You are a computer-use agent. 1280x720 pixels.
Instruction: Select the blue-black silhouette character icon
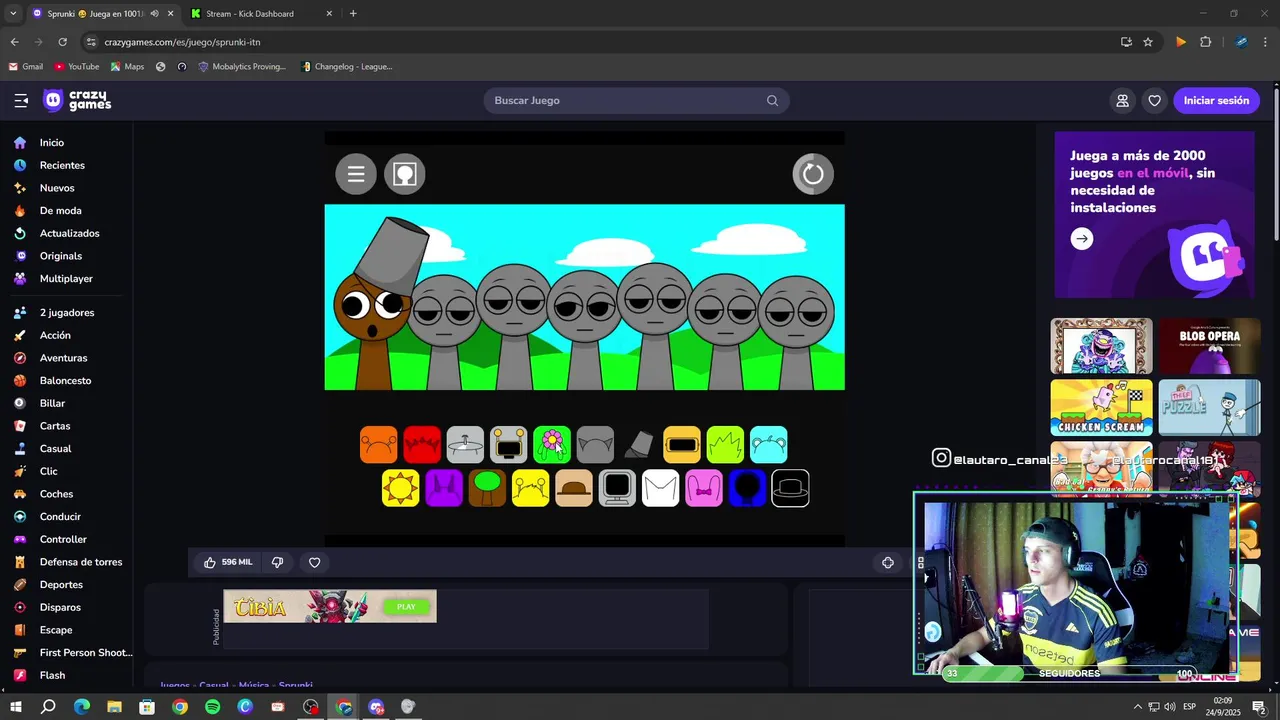tap(747, 488)
